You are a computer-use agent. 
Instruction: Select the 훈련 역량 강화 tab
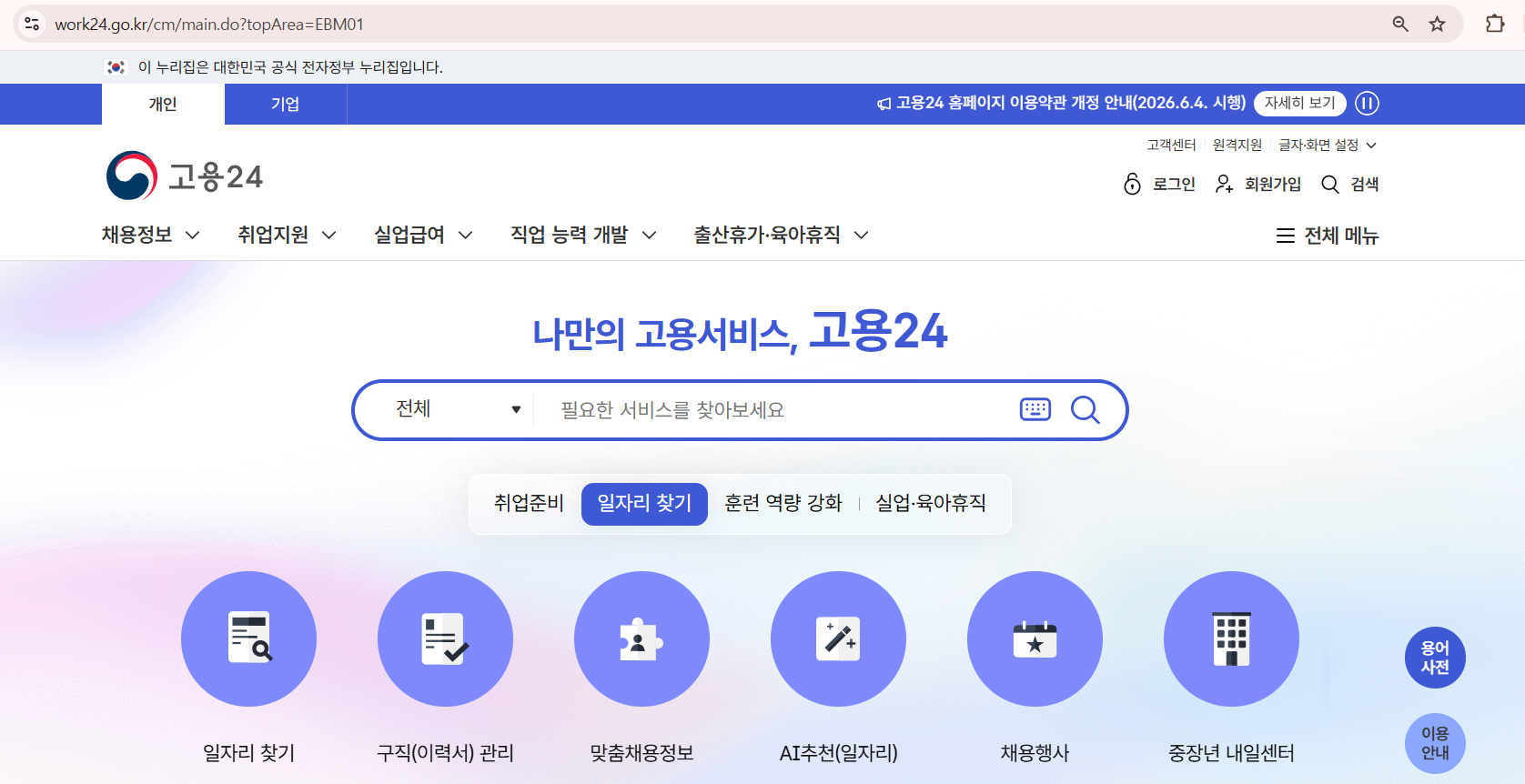pos(783,503)
